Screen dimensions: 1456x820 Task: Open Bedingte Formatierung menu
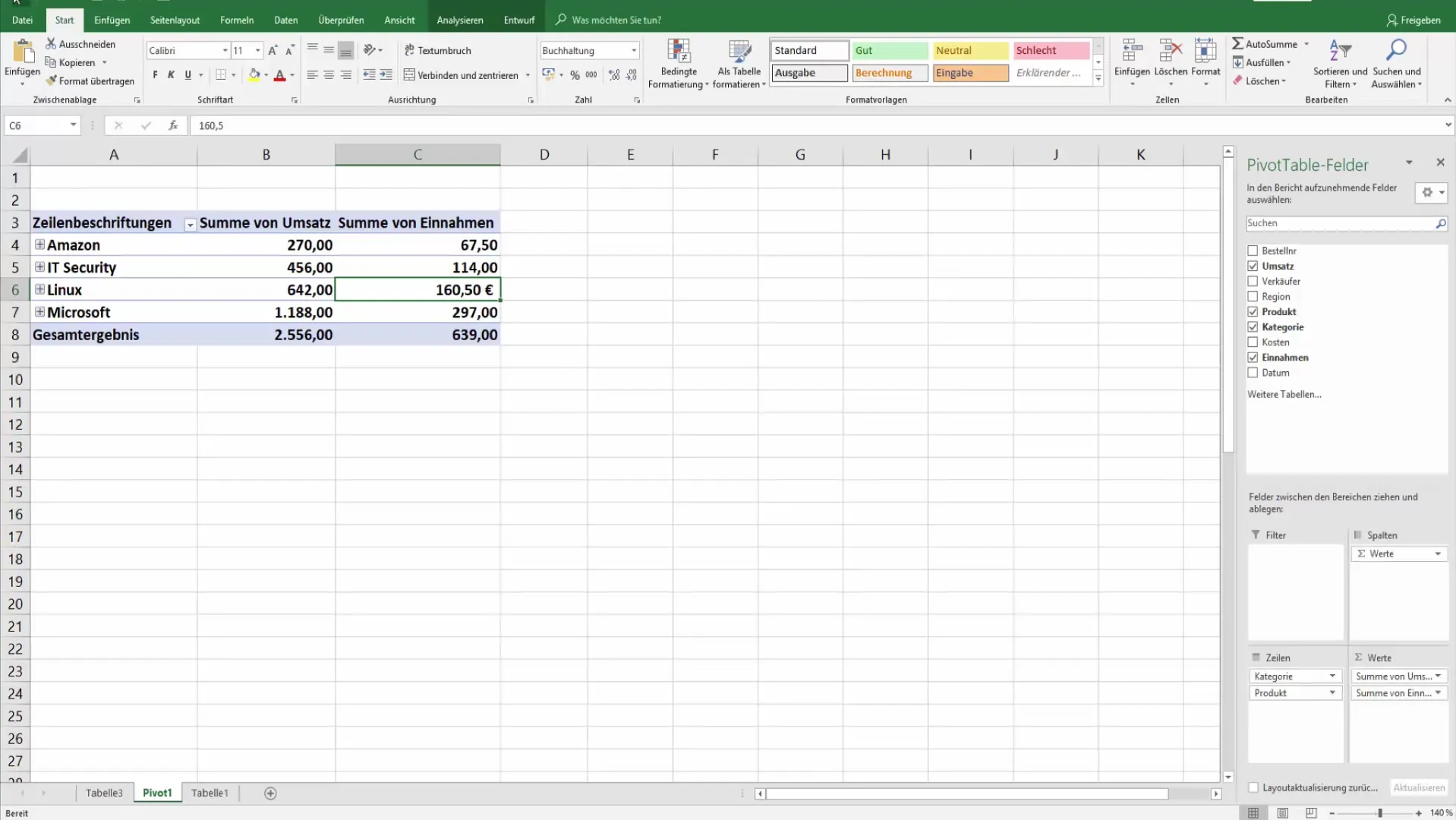click(678, 64)
